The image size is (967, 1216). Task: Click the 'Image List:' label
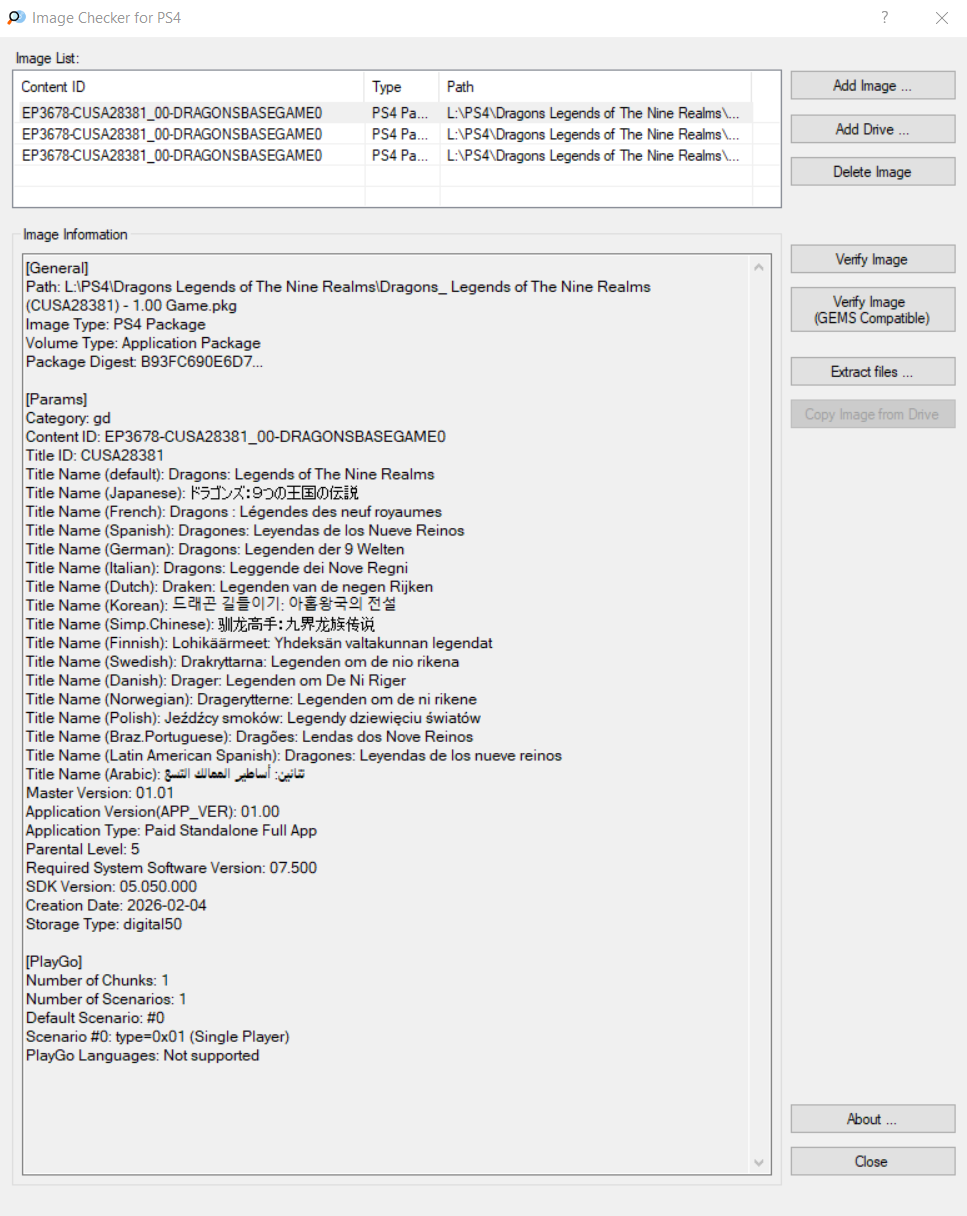pos(47,58)
